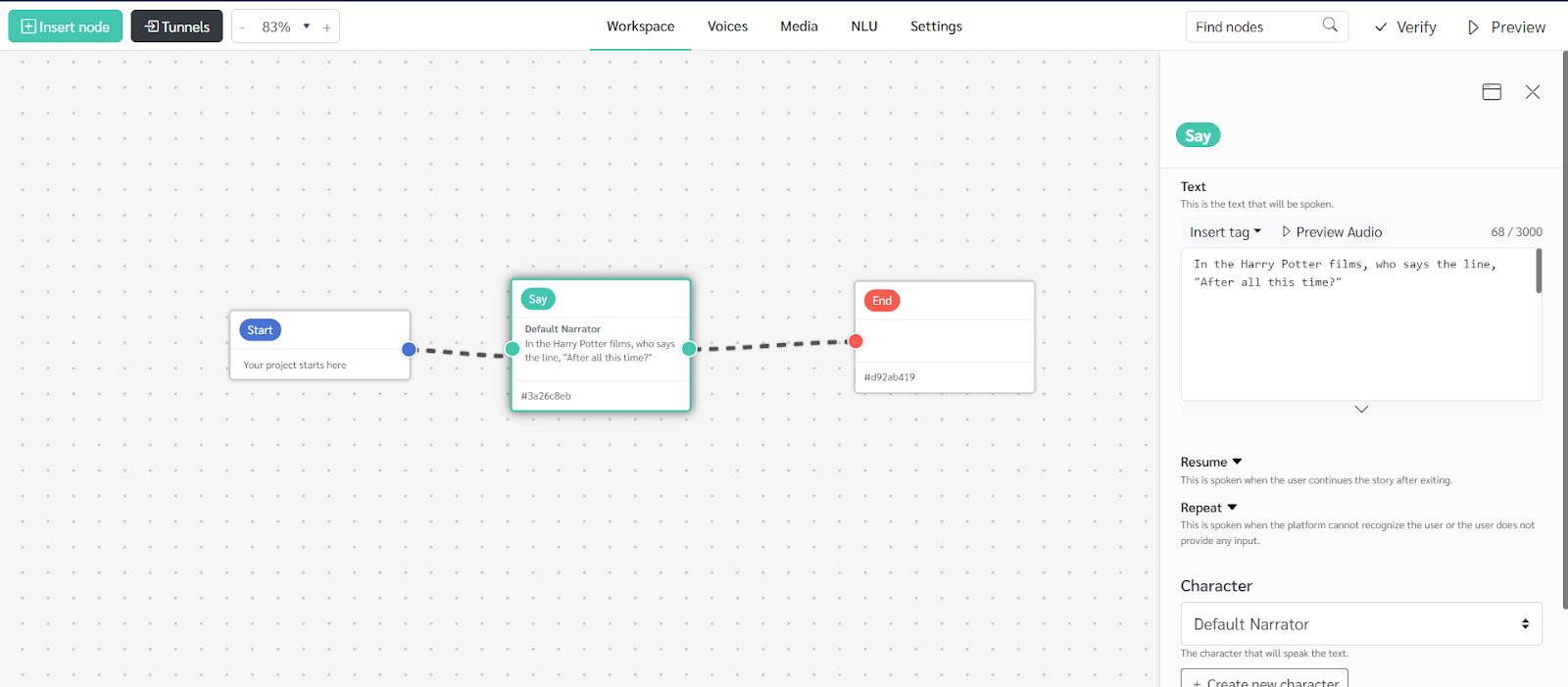The height and width of the screenshot is (687, 1568).
Task: Open the Tunnels panel
Action: [176, 26]
